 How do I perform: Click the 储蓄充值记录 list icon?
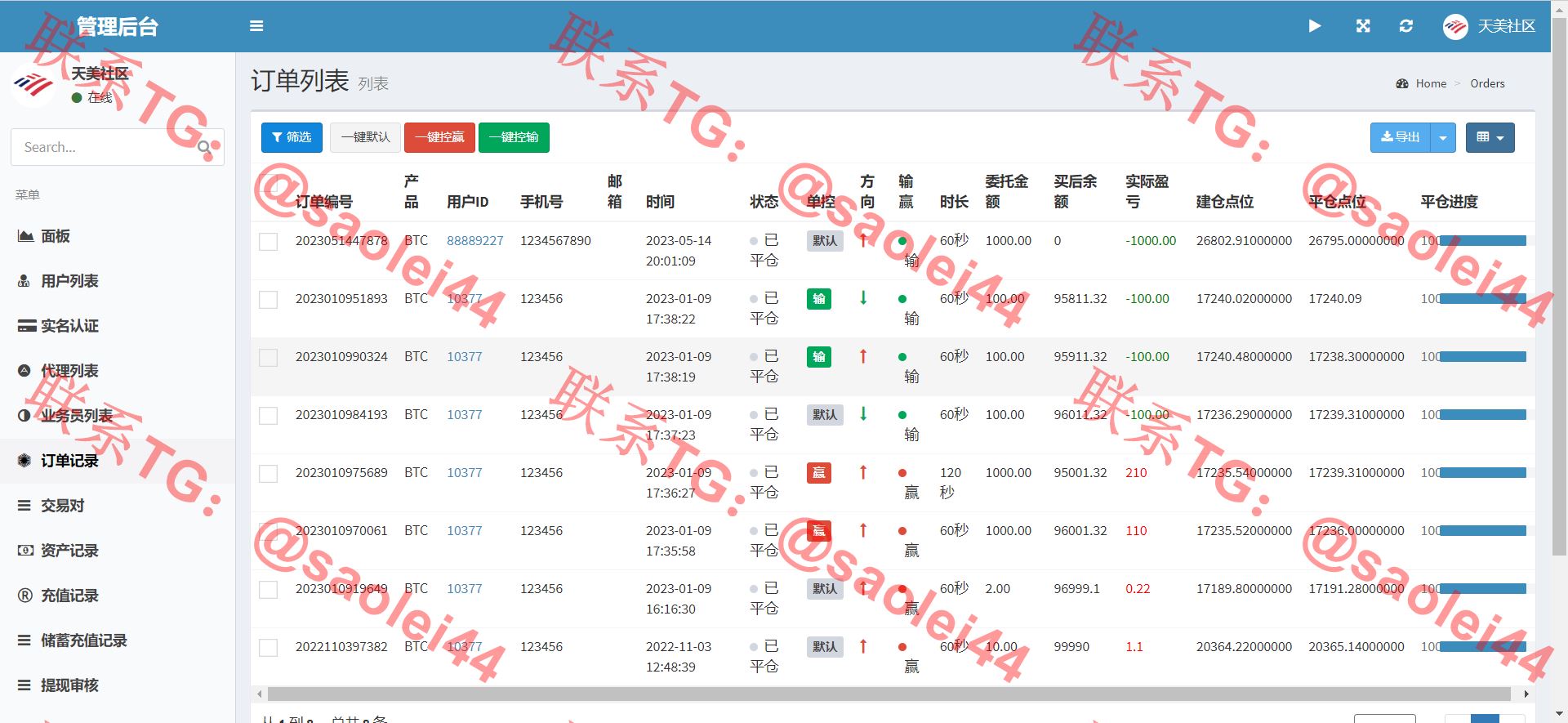(24, 640)
